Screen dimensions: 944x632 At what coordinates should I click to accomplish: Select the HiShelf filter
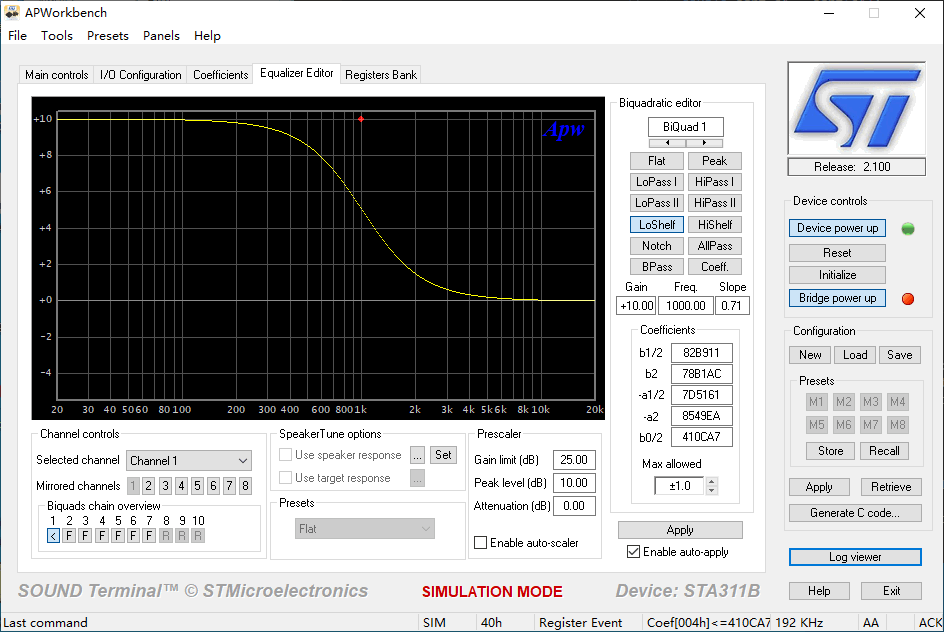(715, 225)
